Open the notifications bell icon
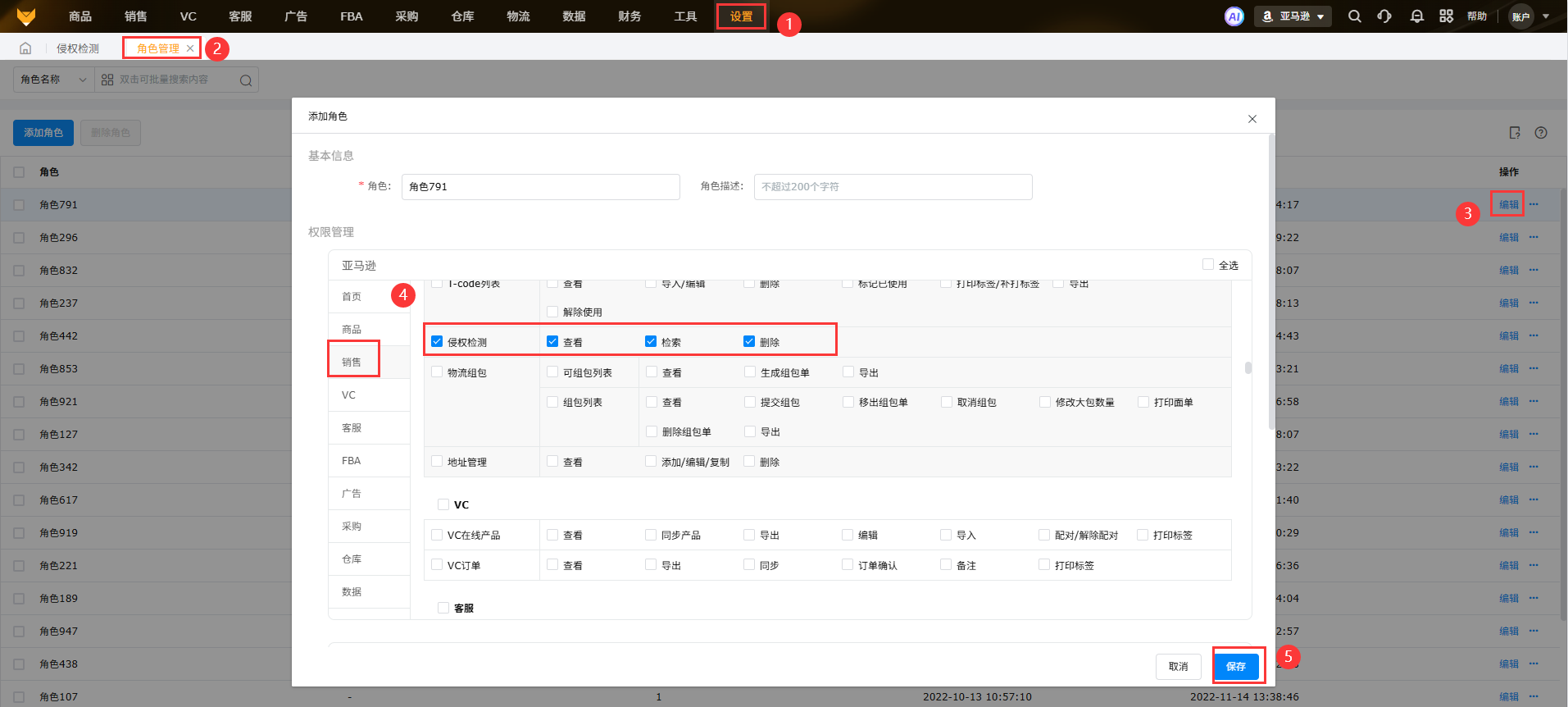This screenshot has width=1568, height=707. tap(1416, 16)
